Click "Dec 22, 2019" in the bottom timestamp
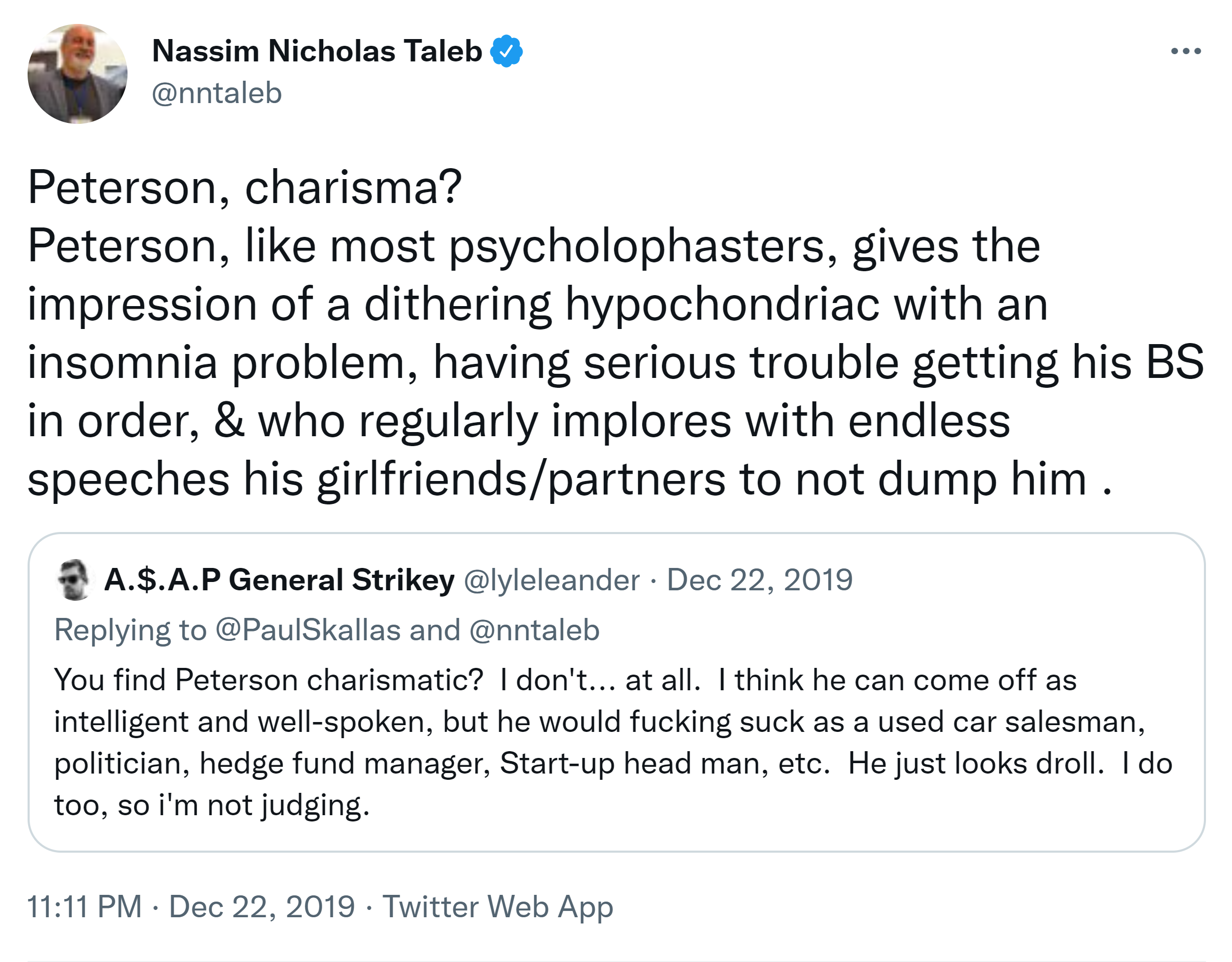This screenshot has height=962, width=1232. tap(262, 907)
